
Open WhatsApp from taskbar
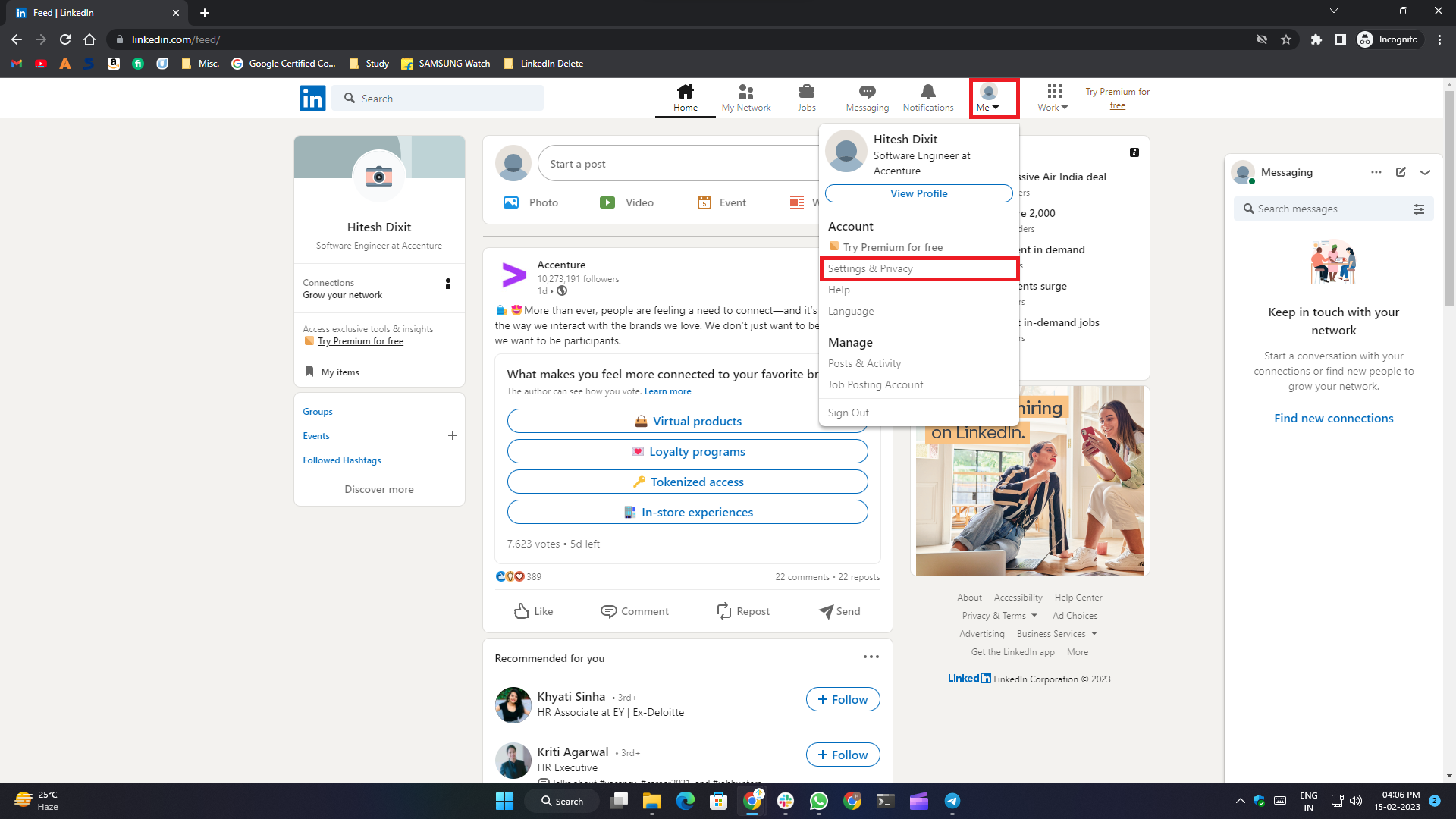click(819, 801)
